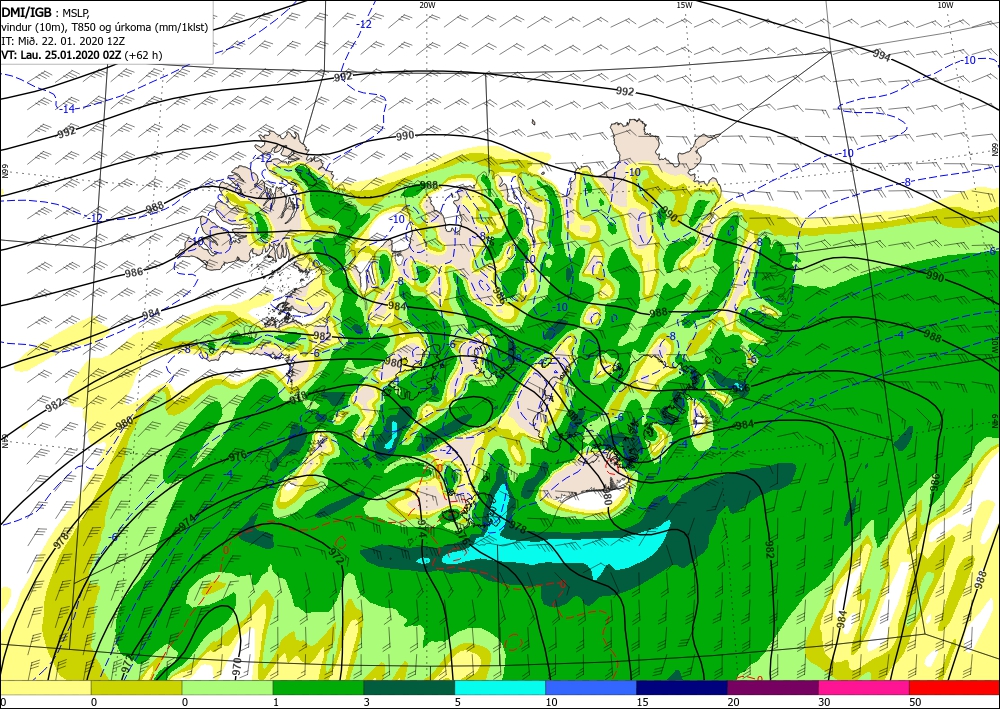Click the 'IT: Mið. 22. 01. 2020 12Z' line
The width and height of the screenshot is (1000, 709).
[62, 41]
